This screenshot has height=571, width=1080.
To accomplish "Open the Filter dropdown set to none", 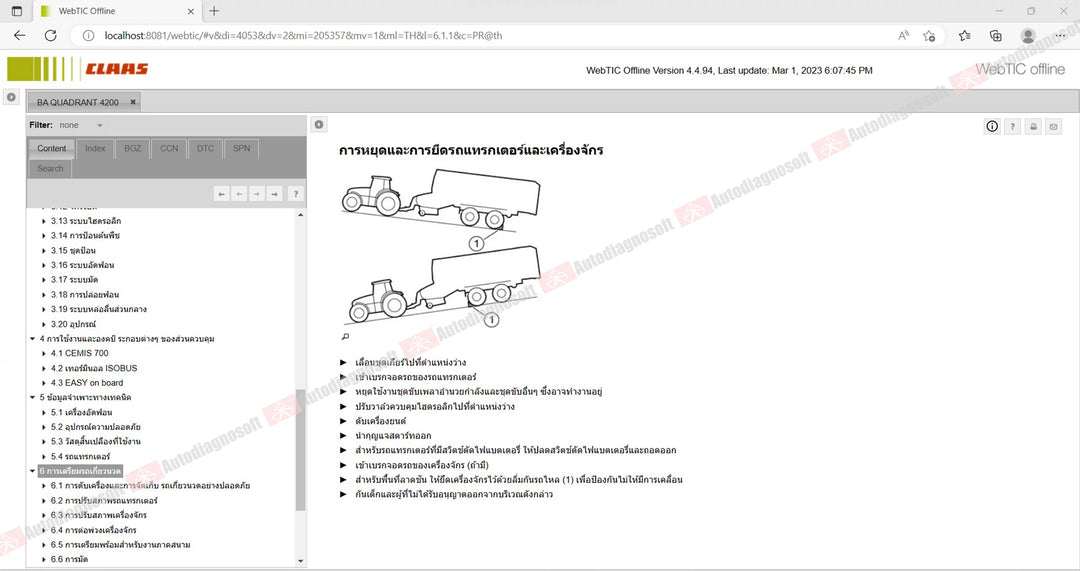I will (81, 125).
